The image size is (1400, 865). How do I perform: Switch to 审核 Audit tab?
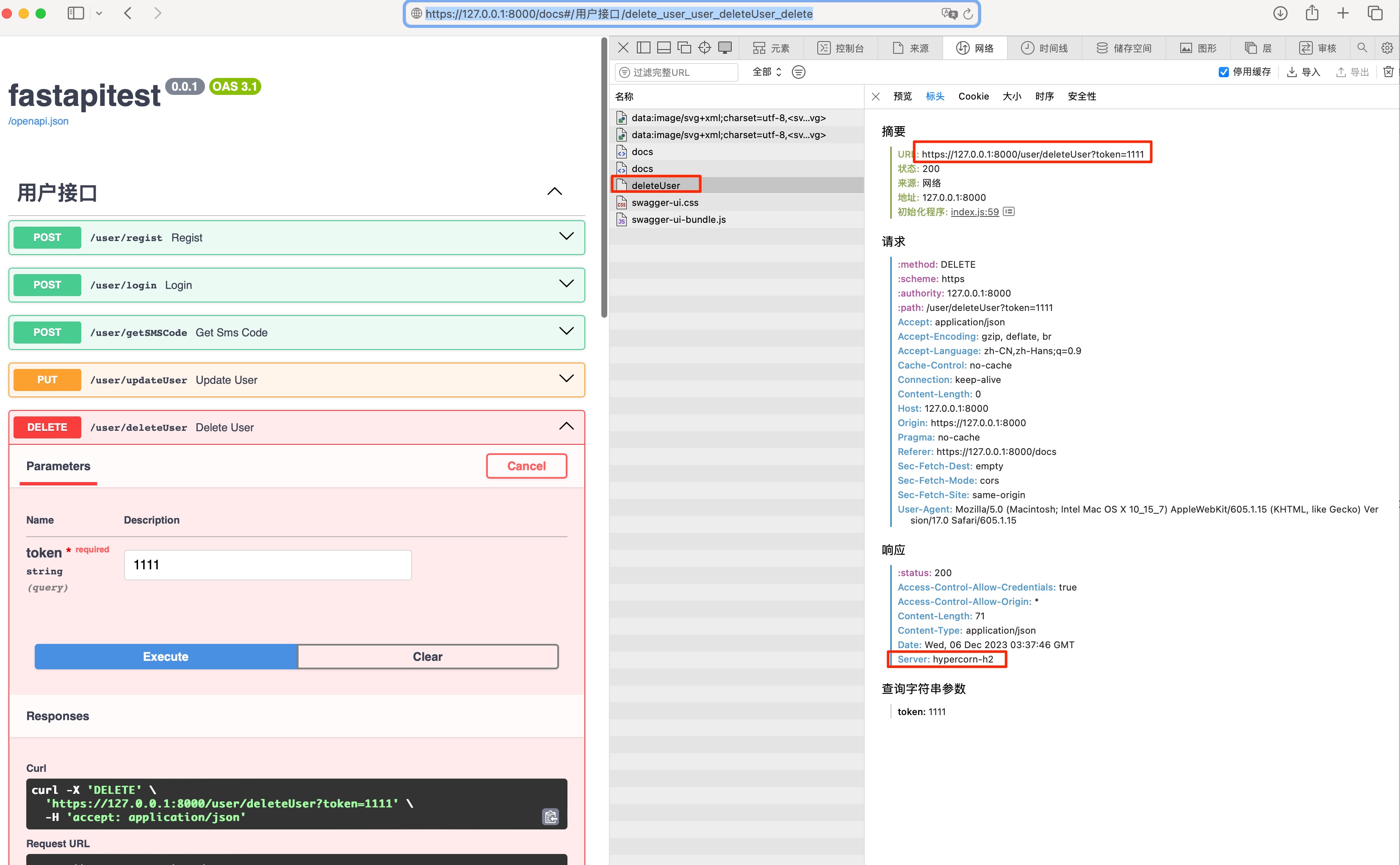coord(1318,48)
